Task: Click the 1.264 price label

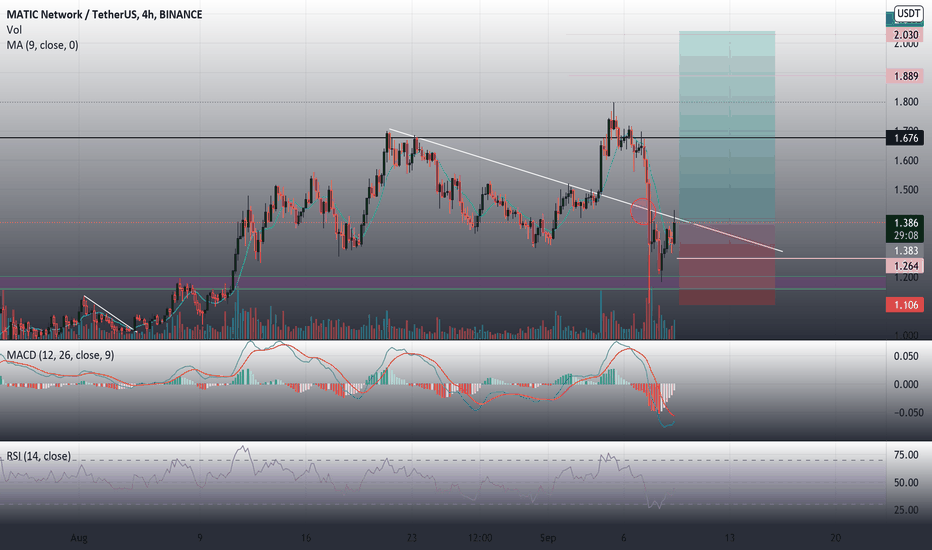Action: point(905,266)
